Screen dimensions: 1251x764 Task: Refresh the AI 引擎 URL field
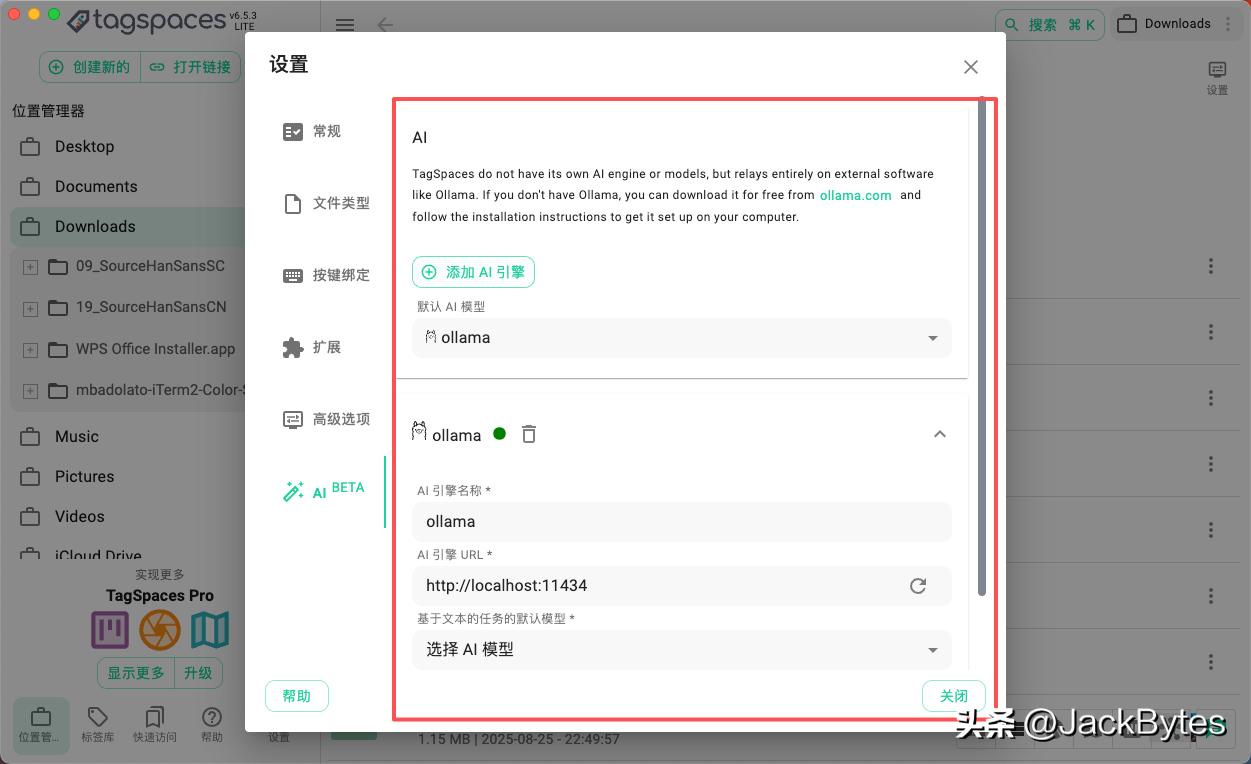click(x=918, y=586)
